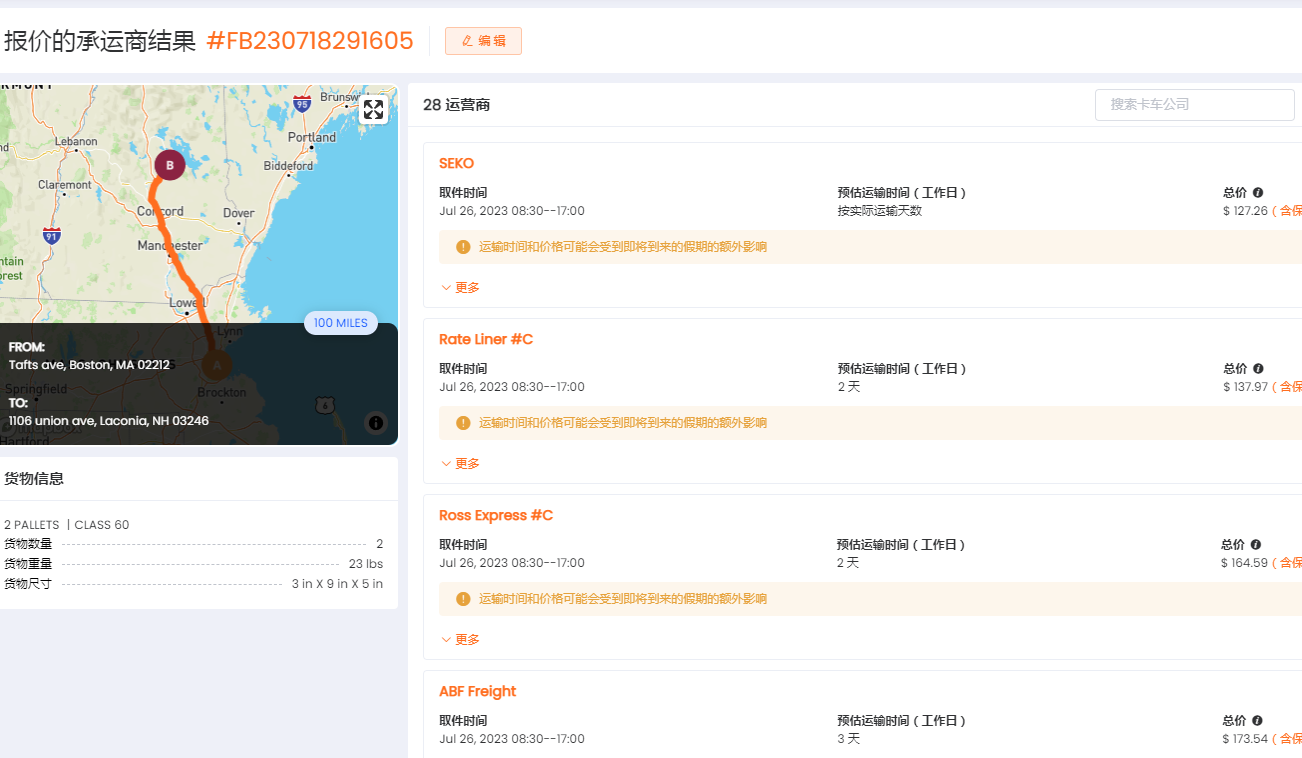Click the fullscreen map expand icon
Screen dimensions: 1302x758
(373, 110)
